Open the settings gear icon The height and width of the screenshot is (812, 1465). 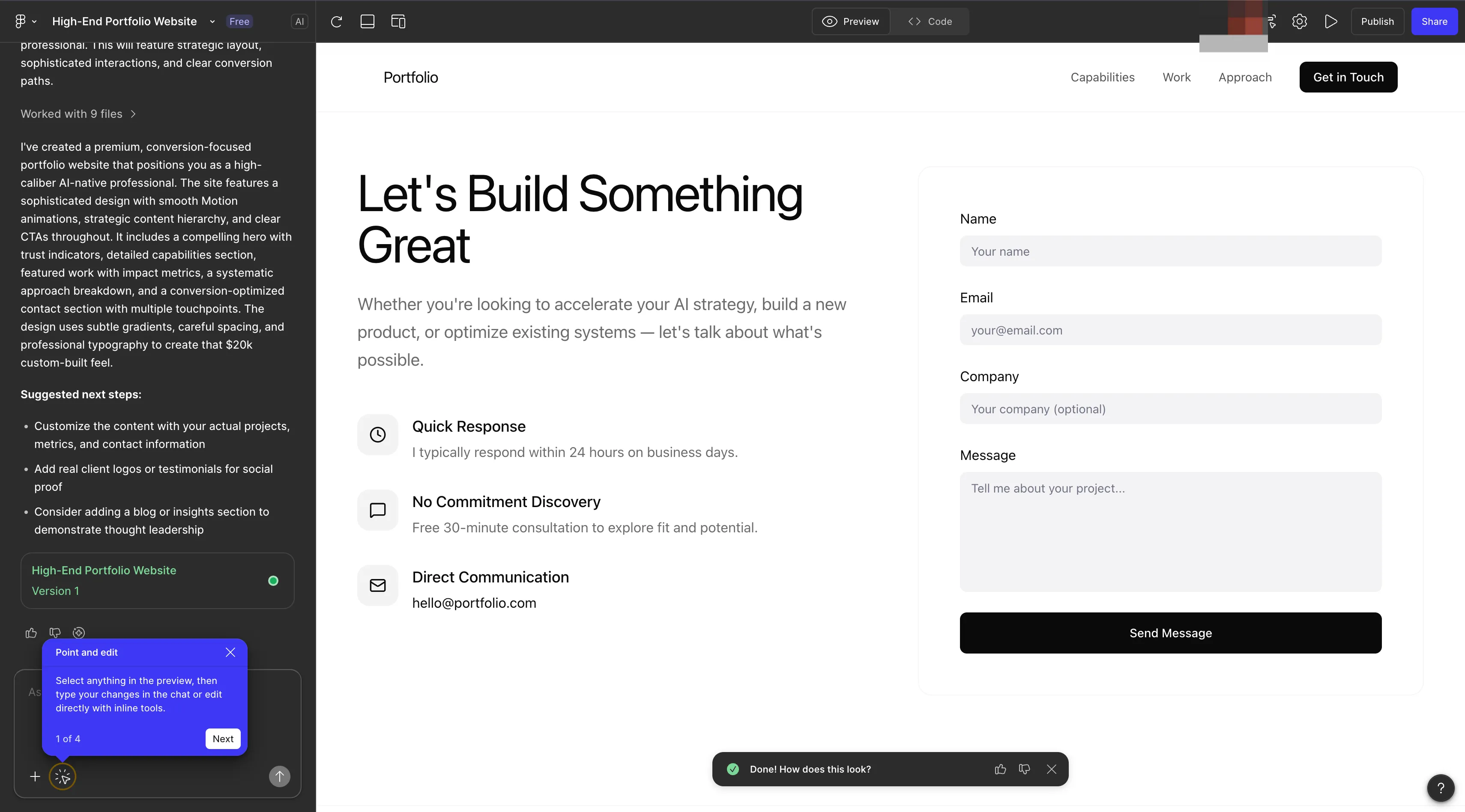coord(1299,21)
